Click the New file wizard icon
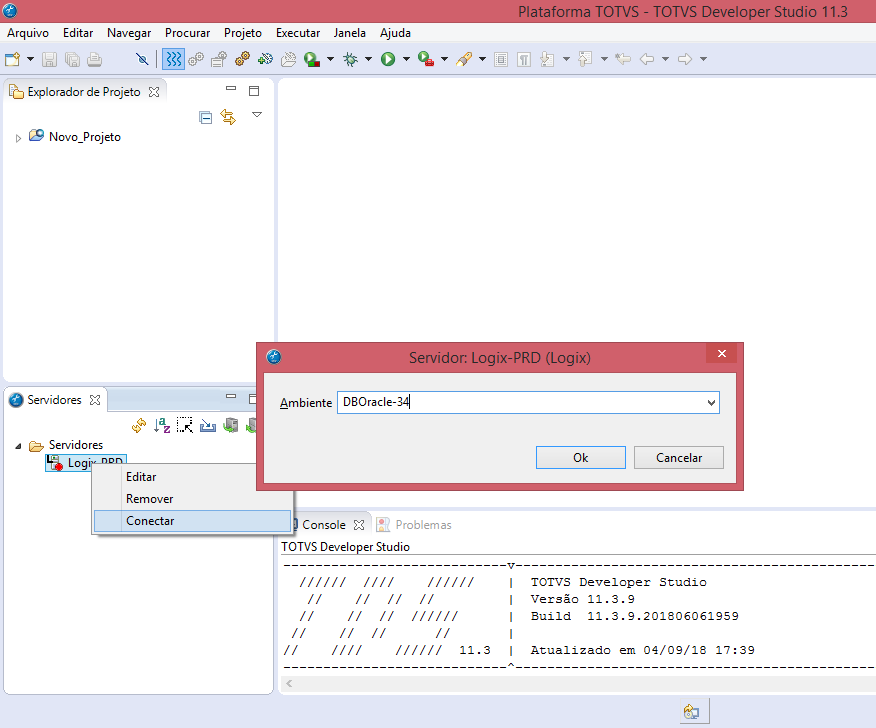This screenshot has height=728, width=876. 12,59
